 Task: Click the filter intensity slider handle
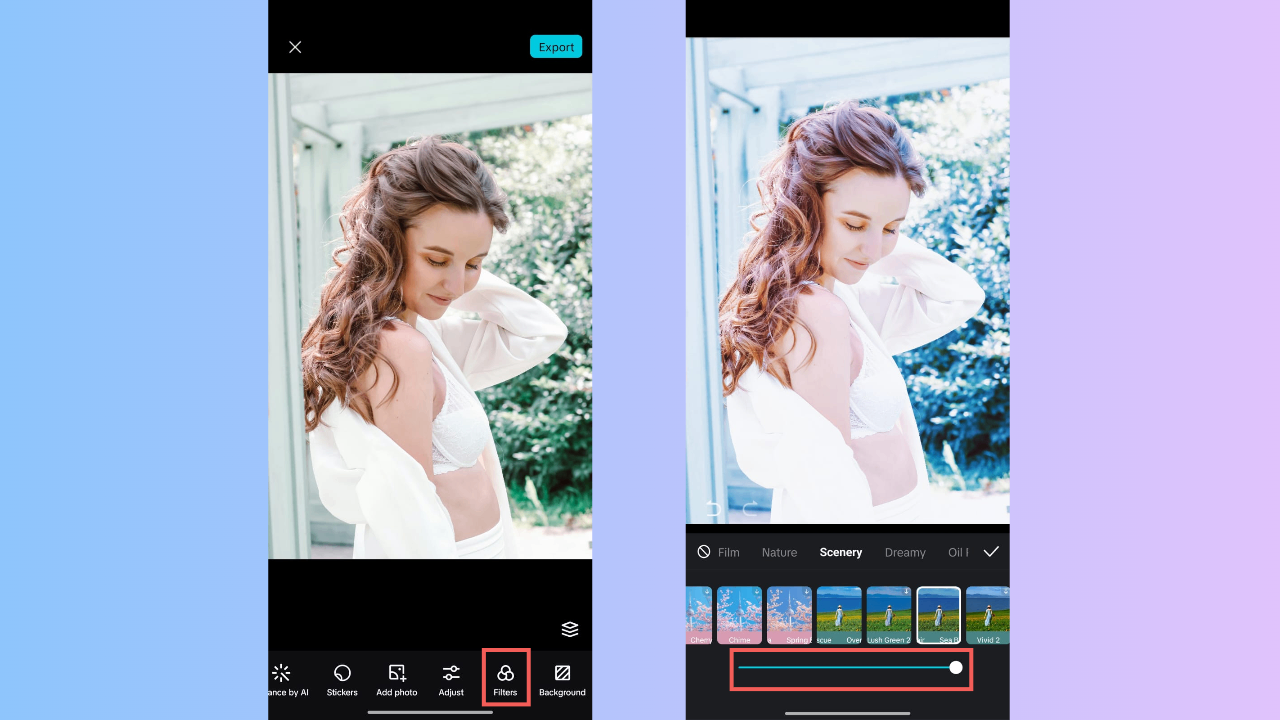[956, 667]
